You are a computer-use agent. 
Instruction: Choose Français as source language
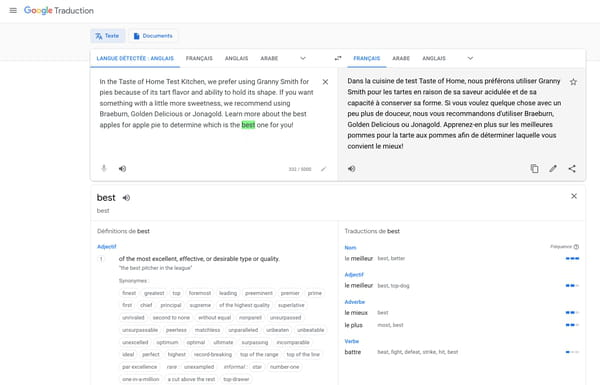[x=199, y=59]
